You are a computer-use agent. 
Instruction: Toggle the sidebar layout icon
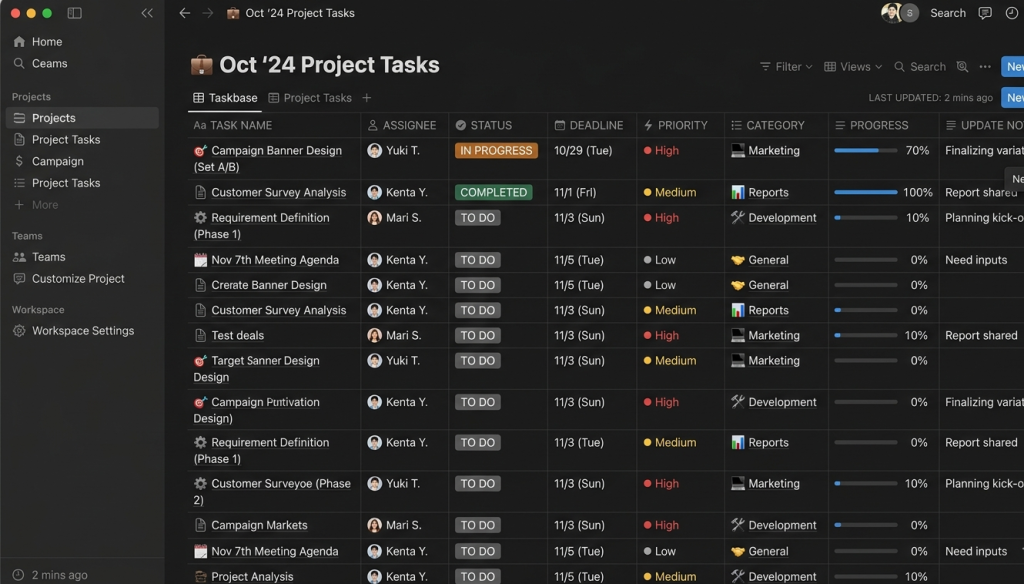[x=75, y=13]
